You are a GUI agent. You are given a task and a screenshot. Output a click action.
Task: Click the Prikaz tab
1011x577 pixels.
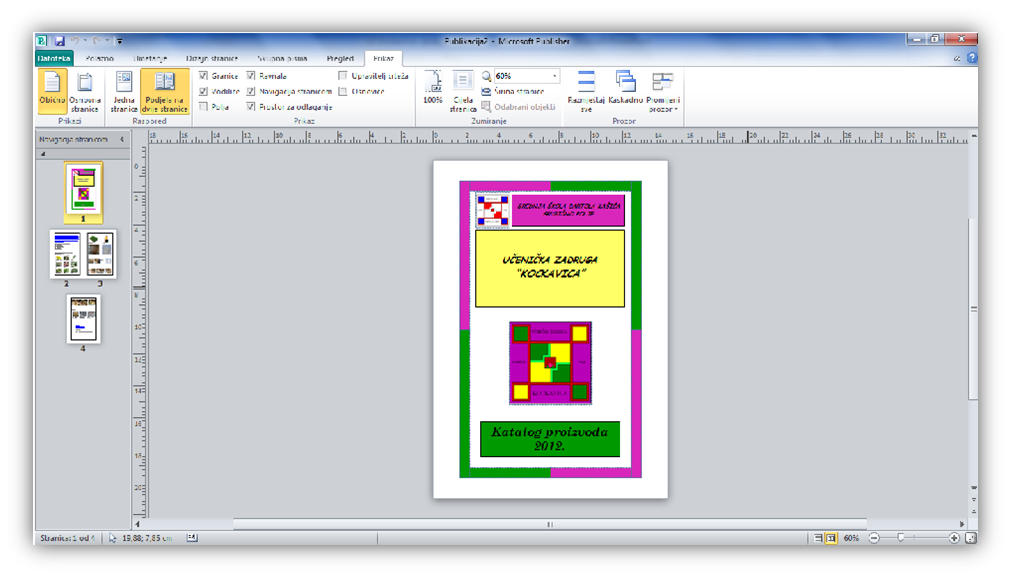click(383, 58)
